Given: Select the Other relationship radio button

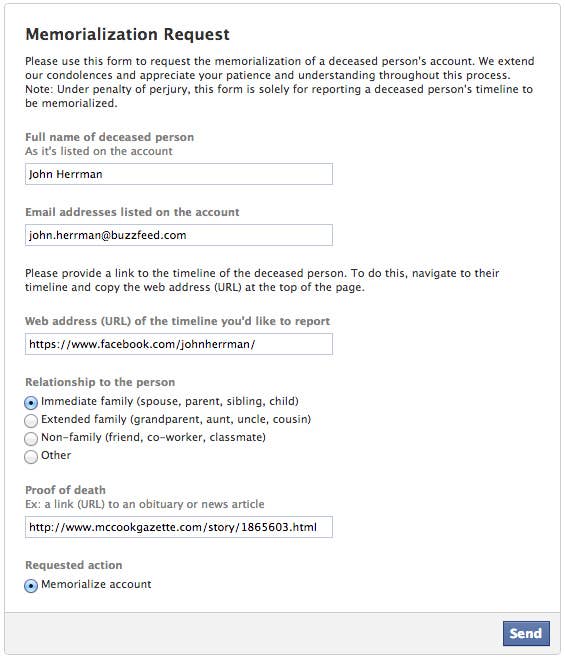Looking at the screenshot, I should coord(31,457).
